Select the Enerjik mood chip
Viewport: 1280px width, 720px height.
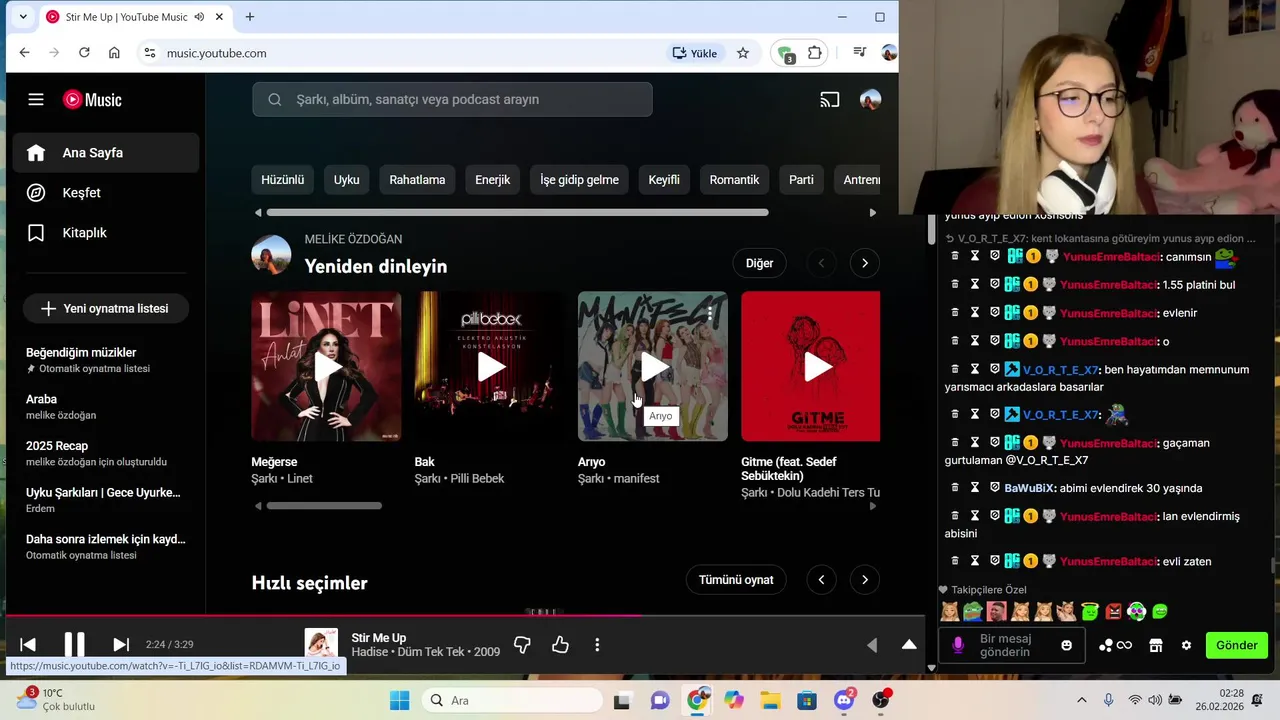tap(492, 180)
